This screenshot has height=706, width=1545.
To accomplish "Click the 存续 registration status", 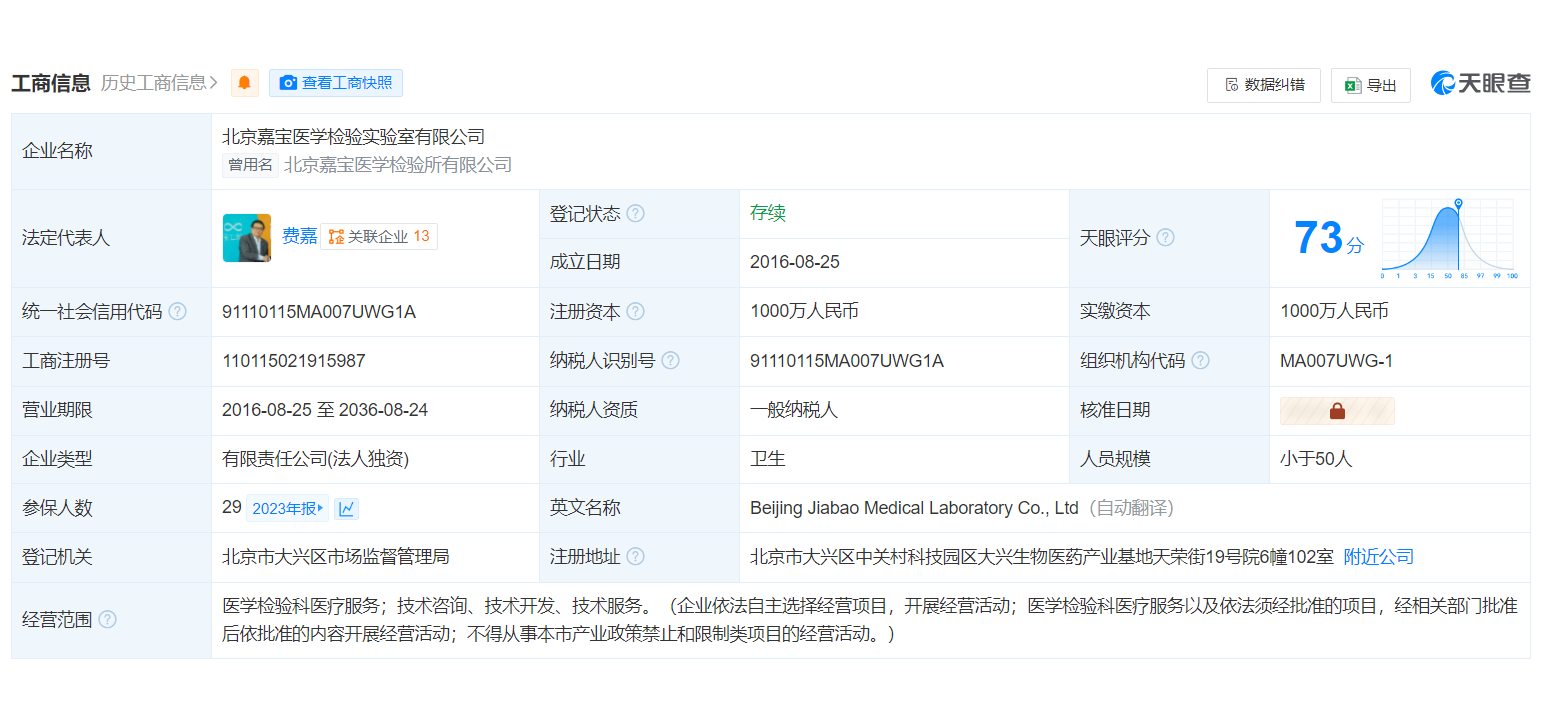I will pos(768,213).
